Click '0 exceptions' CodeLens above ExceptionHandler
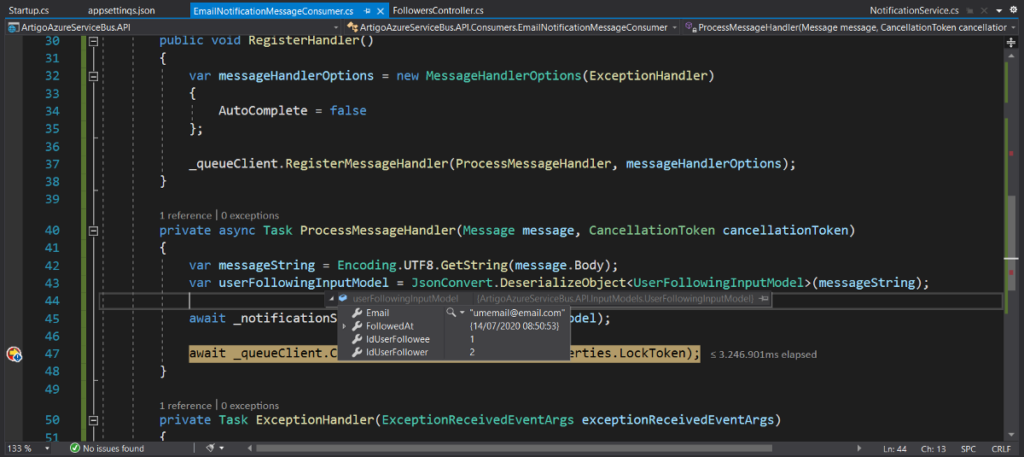This screenshot has height=457, width=1024. click(249, 405)
